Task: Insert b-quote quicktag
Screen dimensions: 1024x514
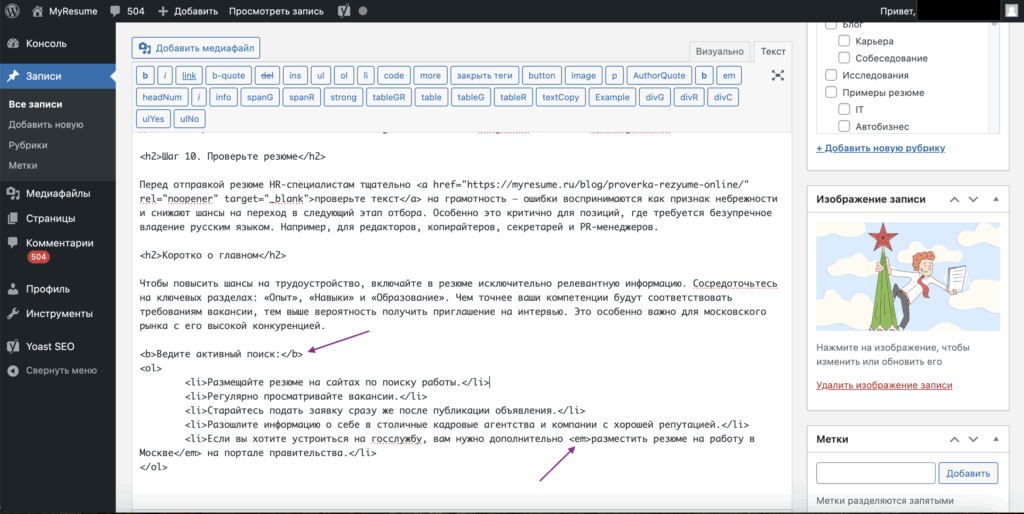Action: [x=229, y=76]
